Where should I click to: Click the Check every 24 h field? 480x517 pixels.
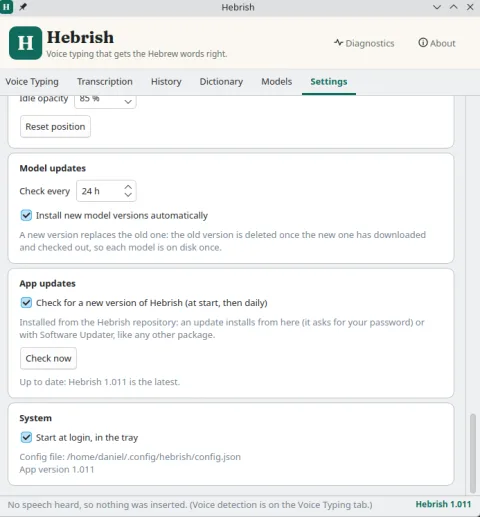106,191
